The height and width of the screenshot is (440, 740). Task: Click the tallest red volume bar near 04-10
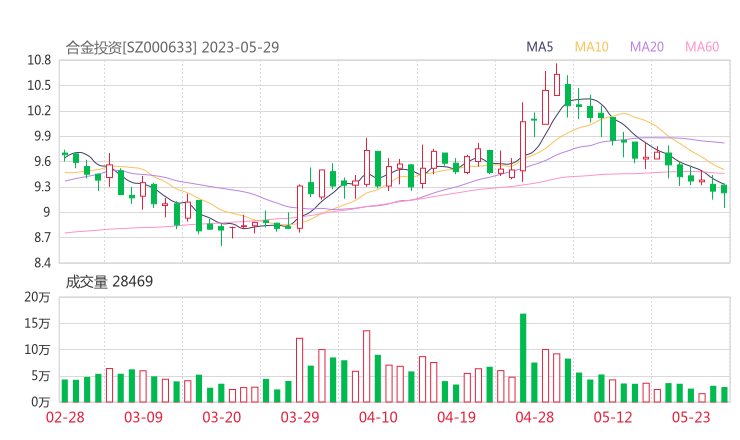pyautogui.click(x=367, y=366)
